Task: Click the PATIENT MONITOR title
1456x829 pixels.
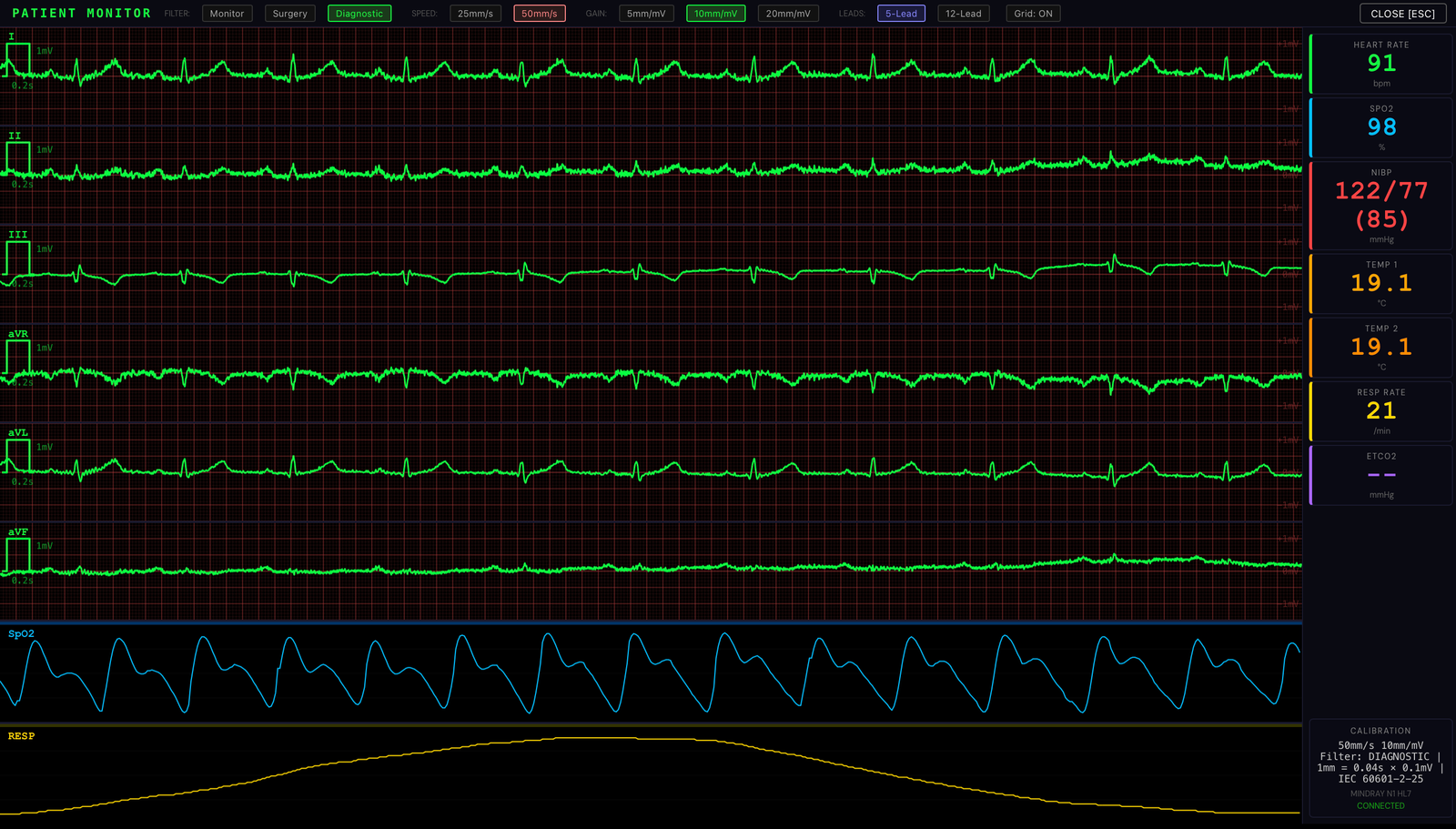Action: pos(82,14)
